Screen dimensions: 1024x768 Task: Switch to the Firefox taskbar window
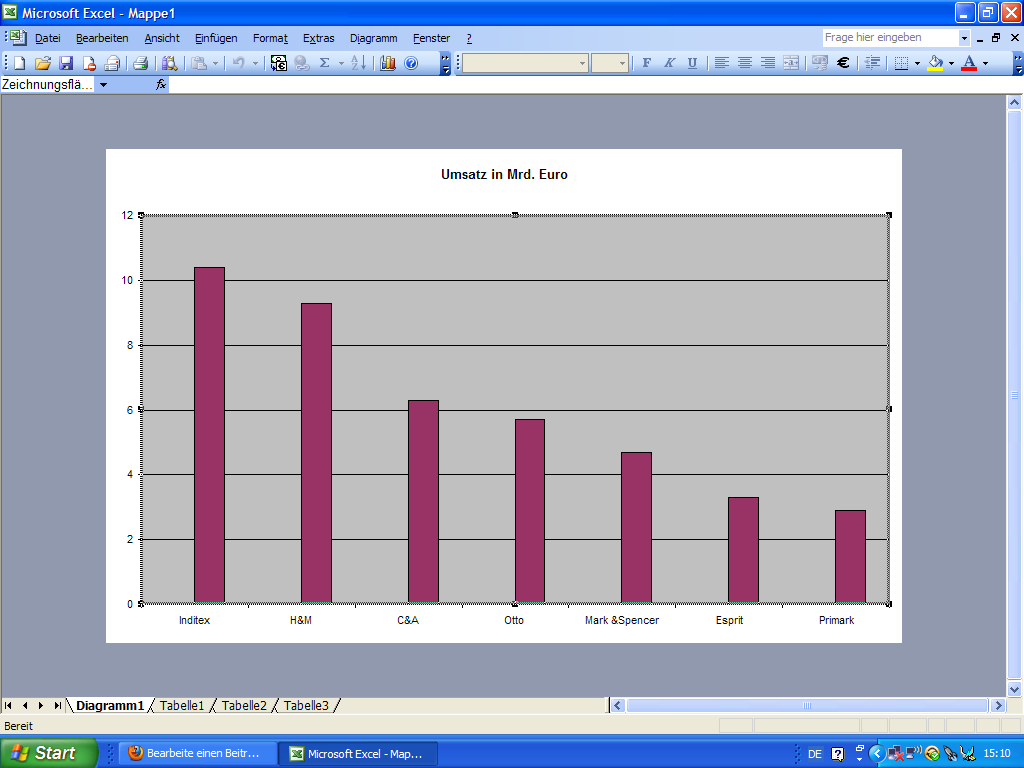click(x=196, y=753)
